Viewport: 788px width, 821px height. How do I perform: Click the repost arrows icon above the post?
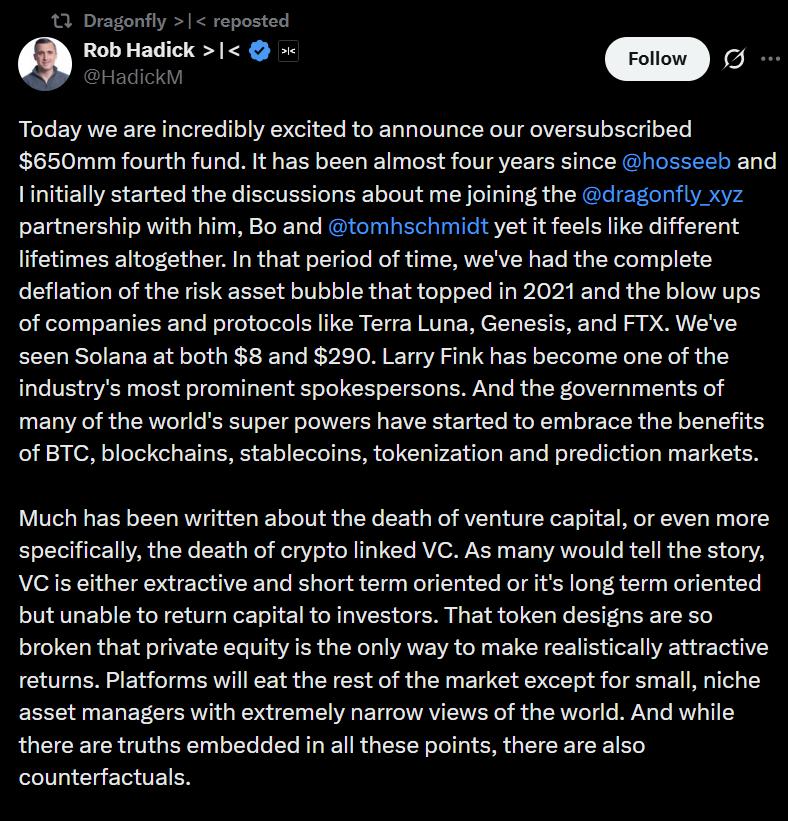tap(63, 20)
